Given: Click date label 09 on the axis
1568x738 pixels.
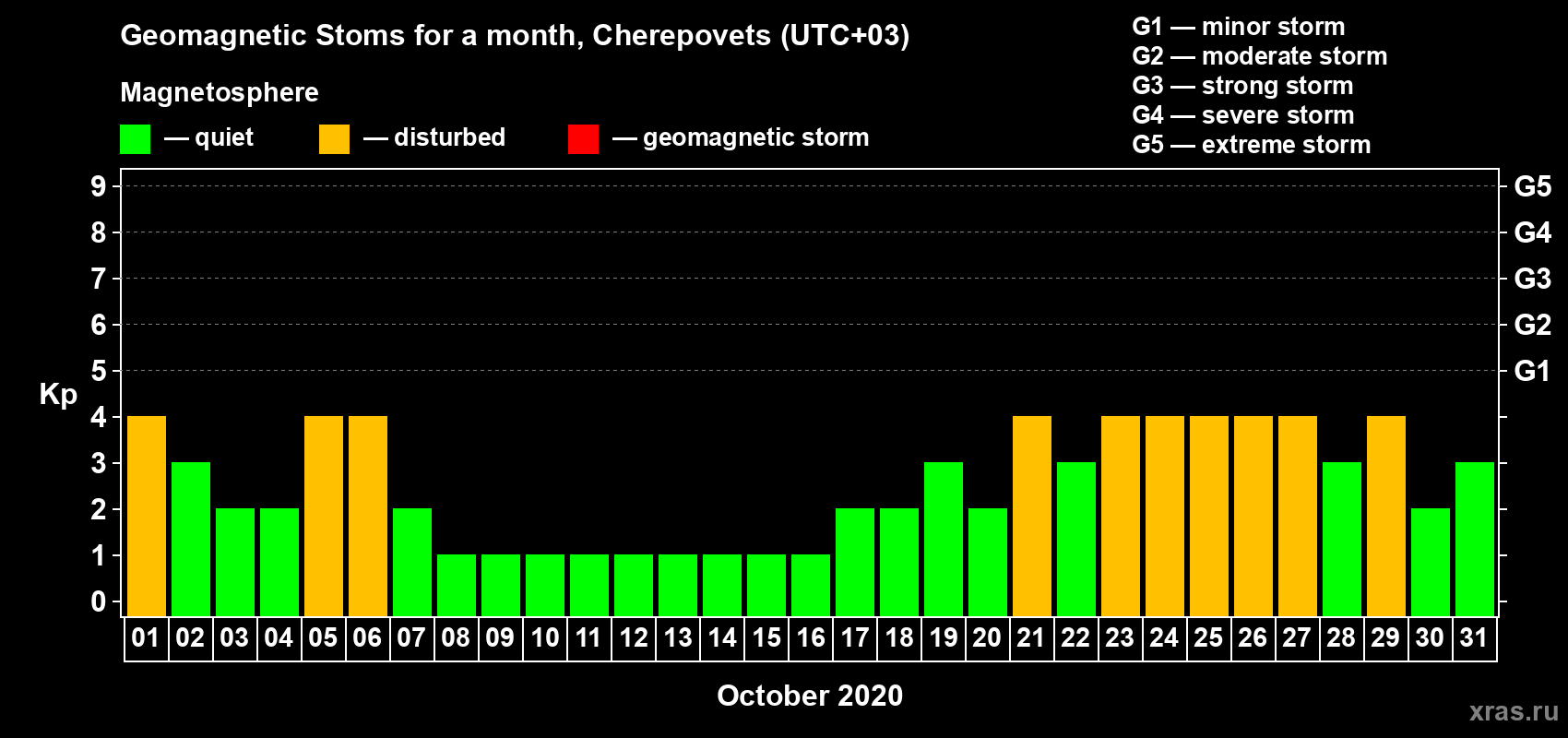Looking at the screenshot, I should (500, 637).
